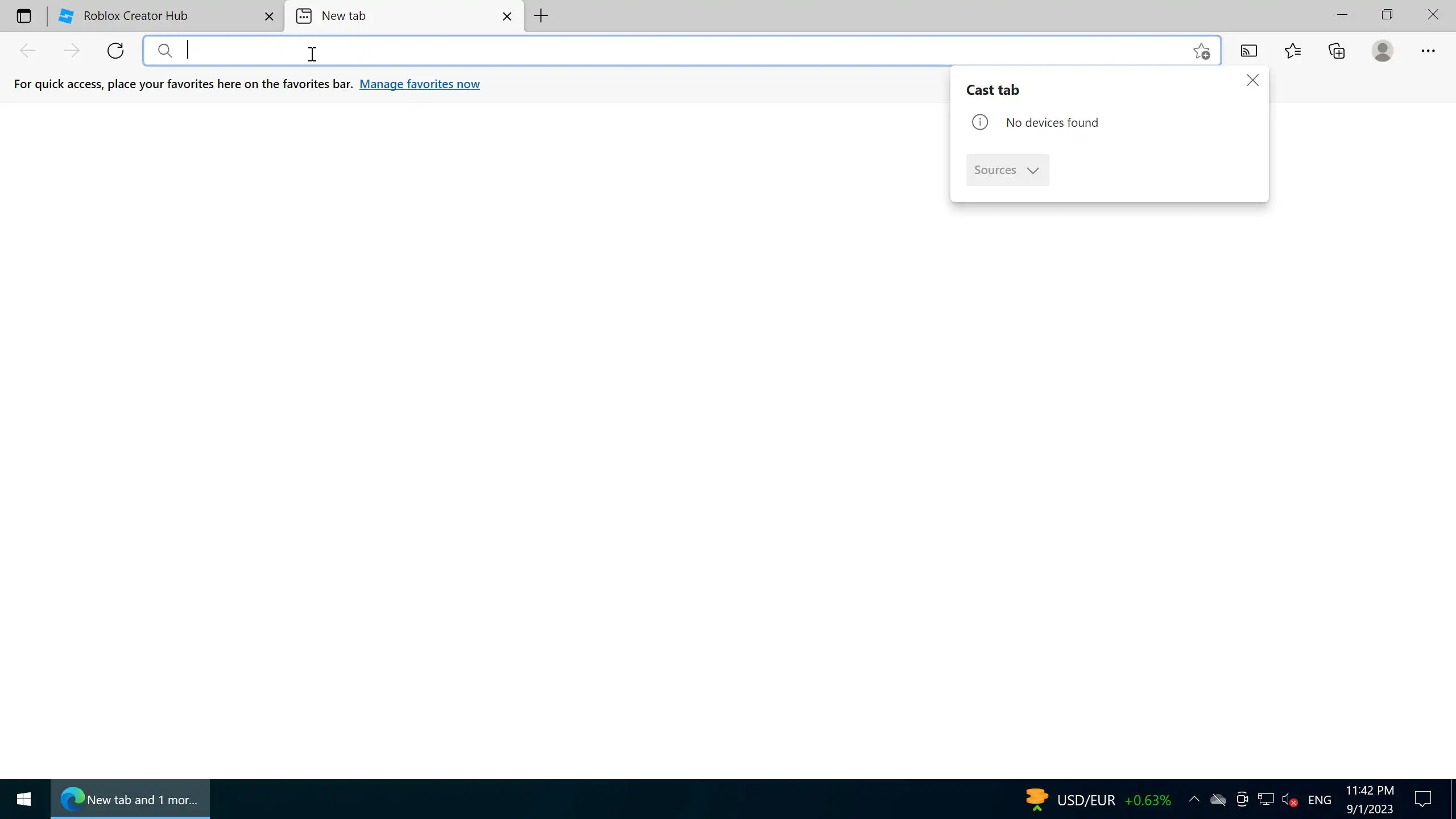
Task: Open Settings and more ellipsis menu
Action: (x=1428, y=51)
